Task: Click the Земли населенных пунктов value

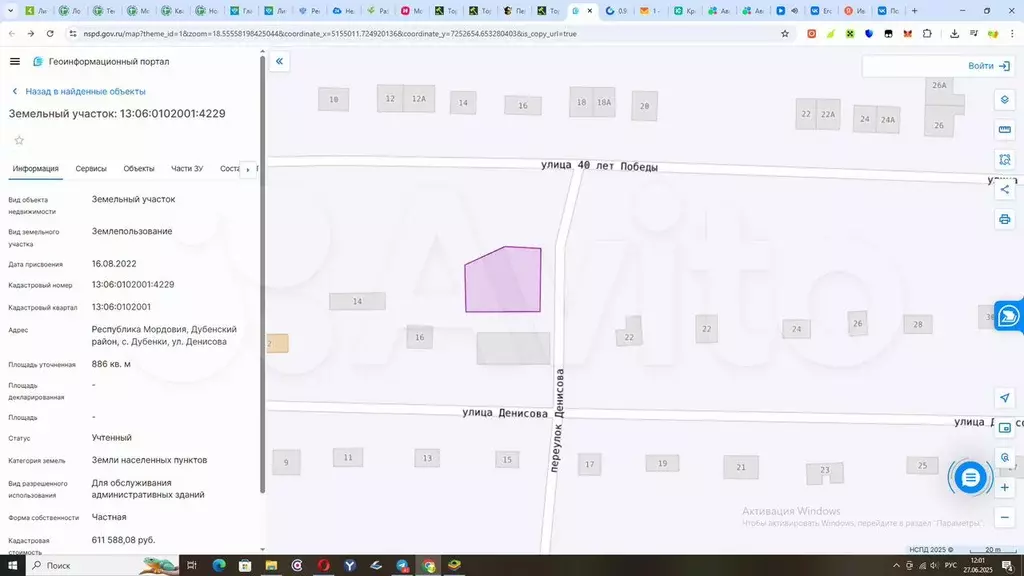Action: pyautogui.click(x=149, y=460)
